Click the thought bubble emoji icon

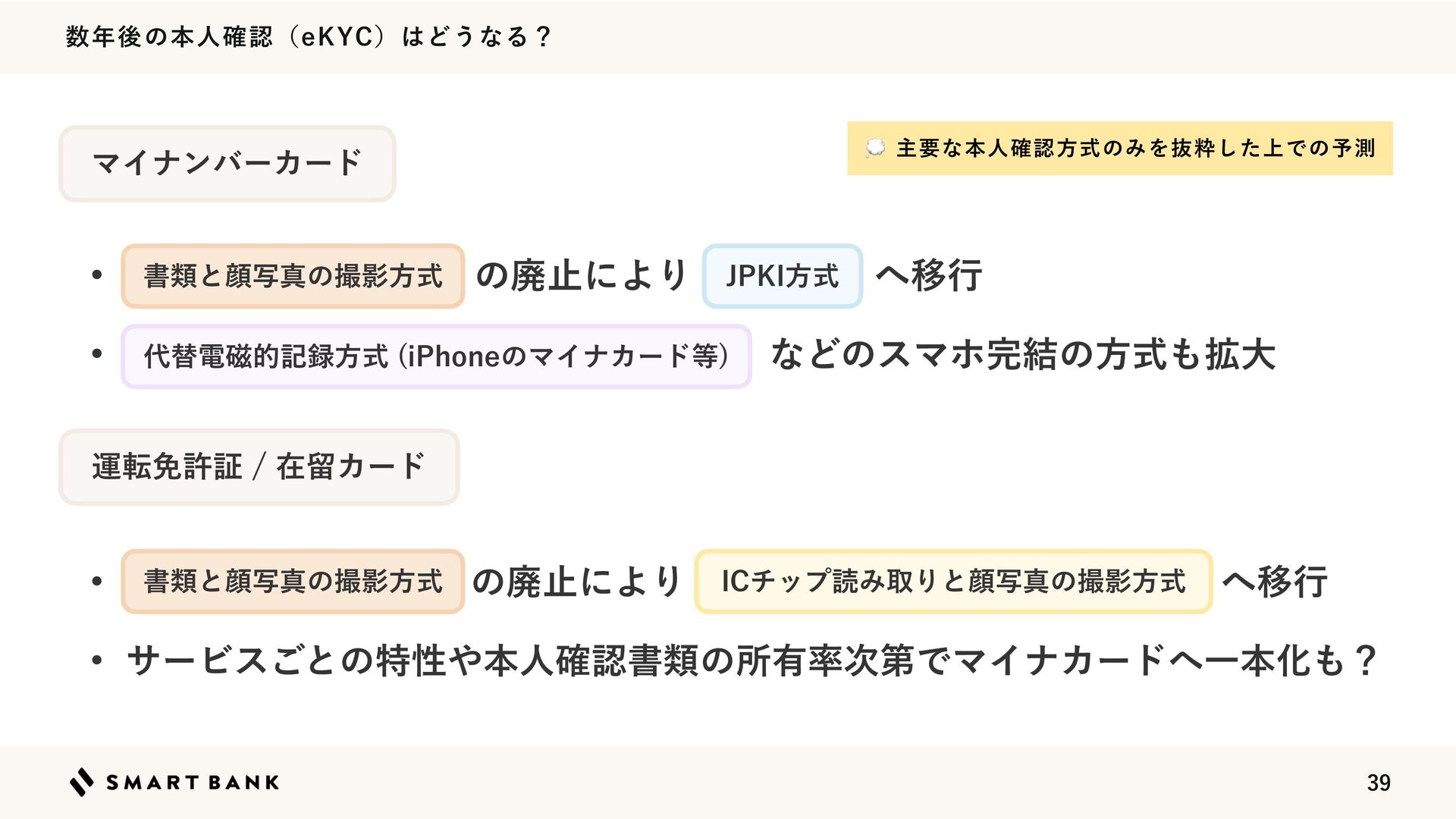(875, 149)
